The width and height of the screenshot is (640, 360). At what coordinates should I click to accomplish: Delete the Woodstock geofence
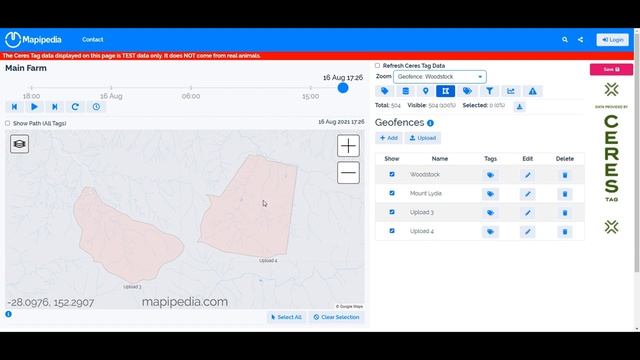565,175
